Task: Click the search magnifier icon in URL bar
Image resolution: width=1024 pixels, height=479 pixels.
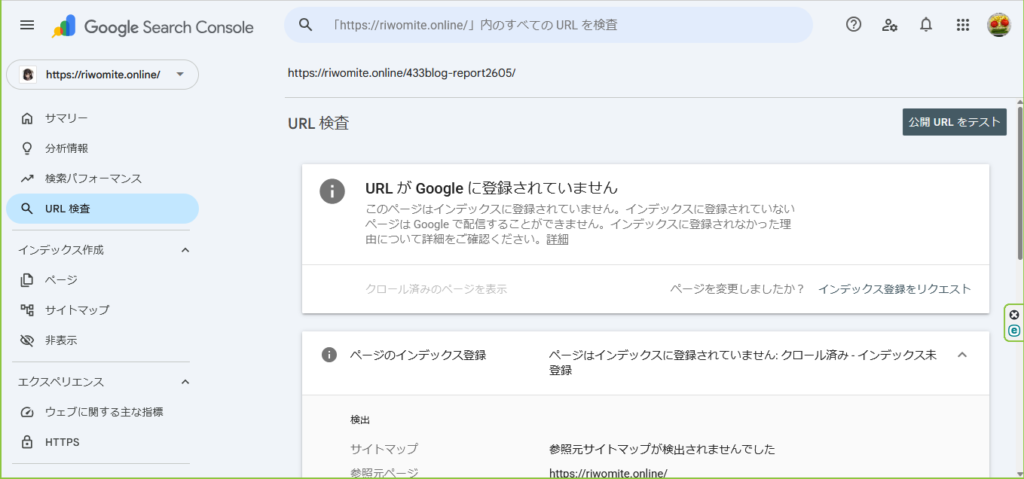Action: 305,25
